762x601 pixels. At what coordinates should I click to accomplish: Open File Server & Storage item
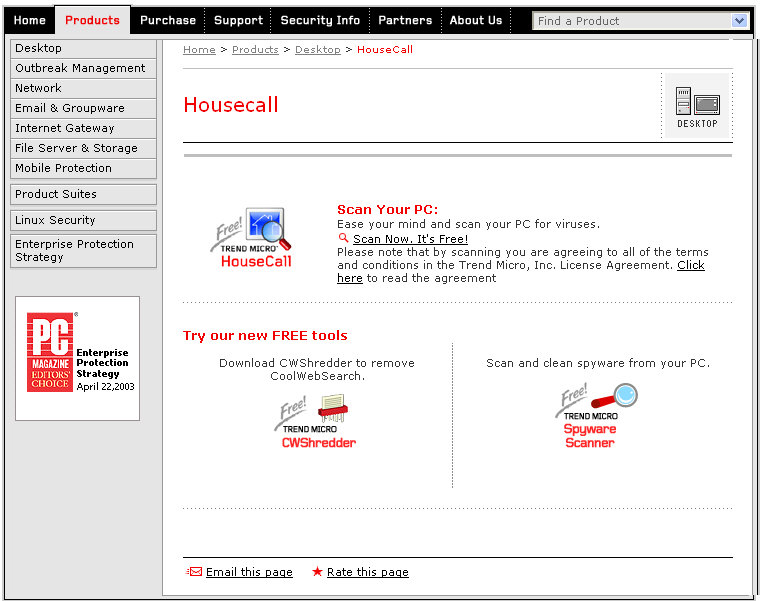(x=83, y=148)
